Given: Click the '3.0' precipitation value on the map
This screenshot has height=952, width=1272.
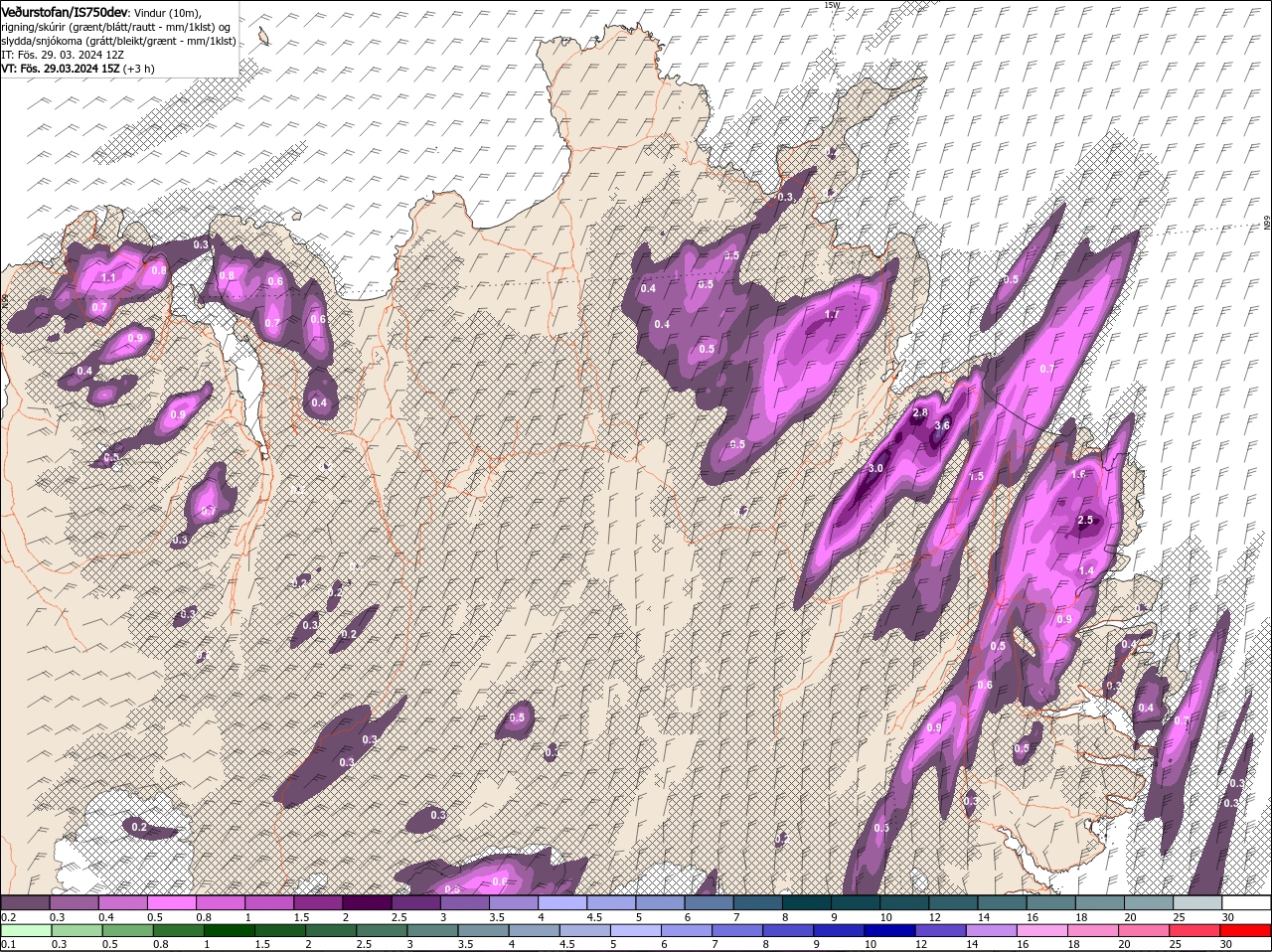Looking at the screenshot, I should [x=875, y=468].
